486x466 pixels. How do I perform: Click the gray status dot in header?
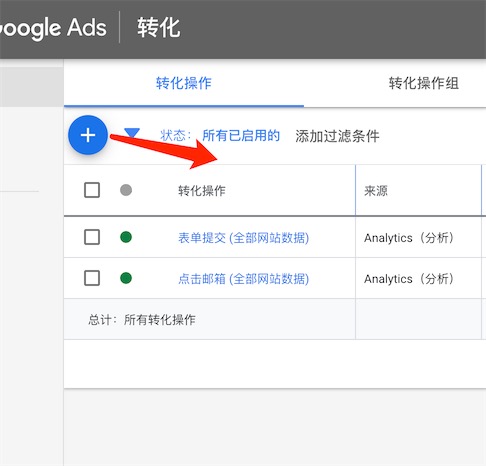pos(126,190)
